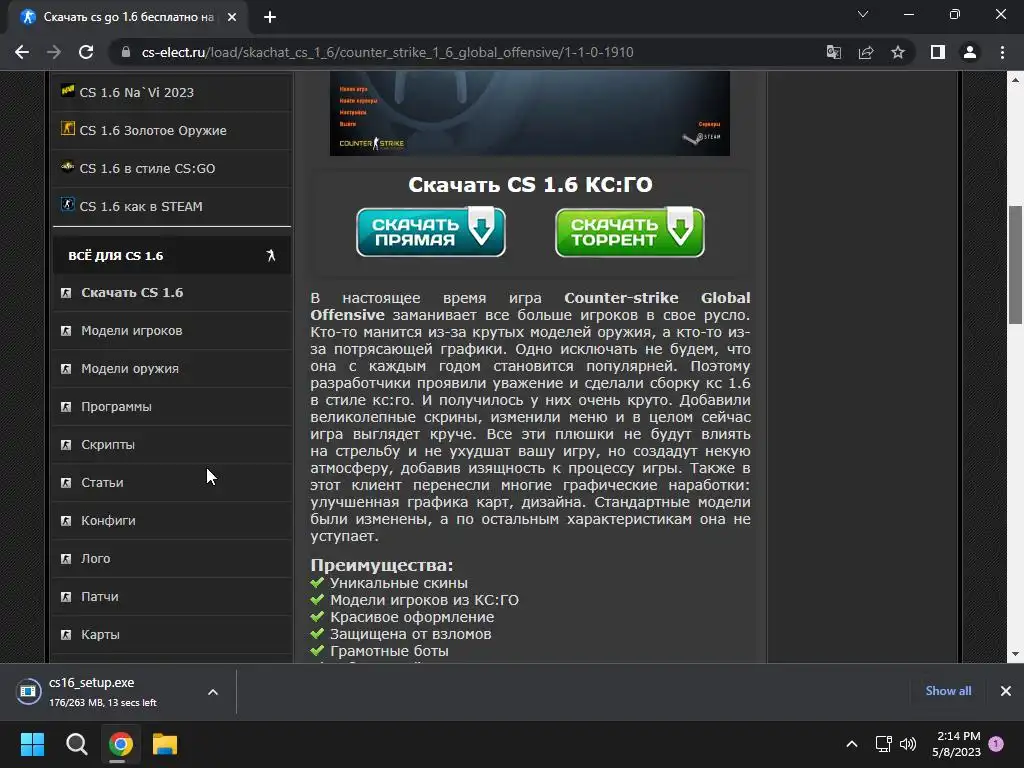Click icon beside Конфиги
1024x768 pixels.
tap(66, 520)
